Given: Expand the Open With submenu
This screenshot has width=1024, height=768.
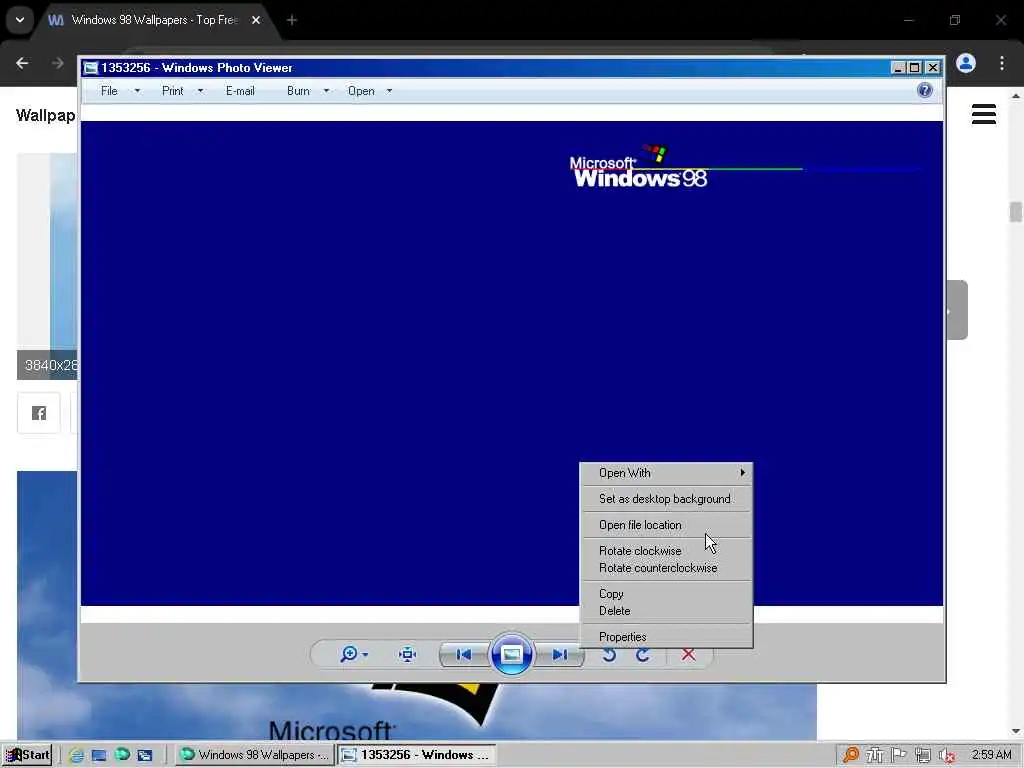Looking at the screenshot, I should 666,473.
